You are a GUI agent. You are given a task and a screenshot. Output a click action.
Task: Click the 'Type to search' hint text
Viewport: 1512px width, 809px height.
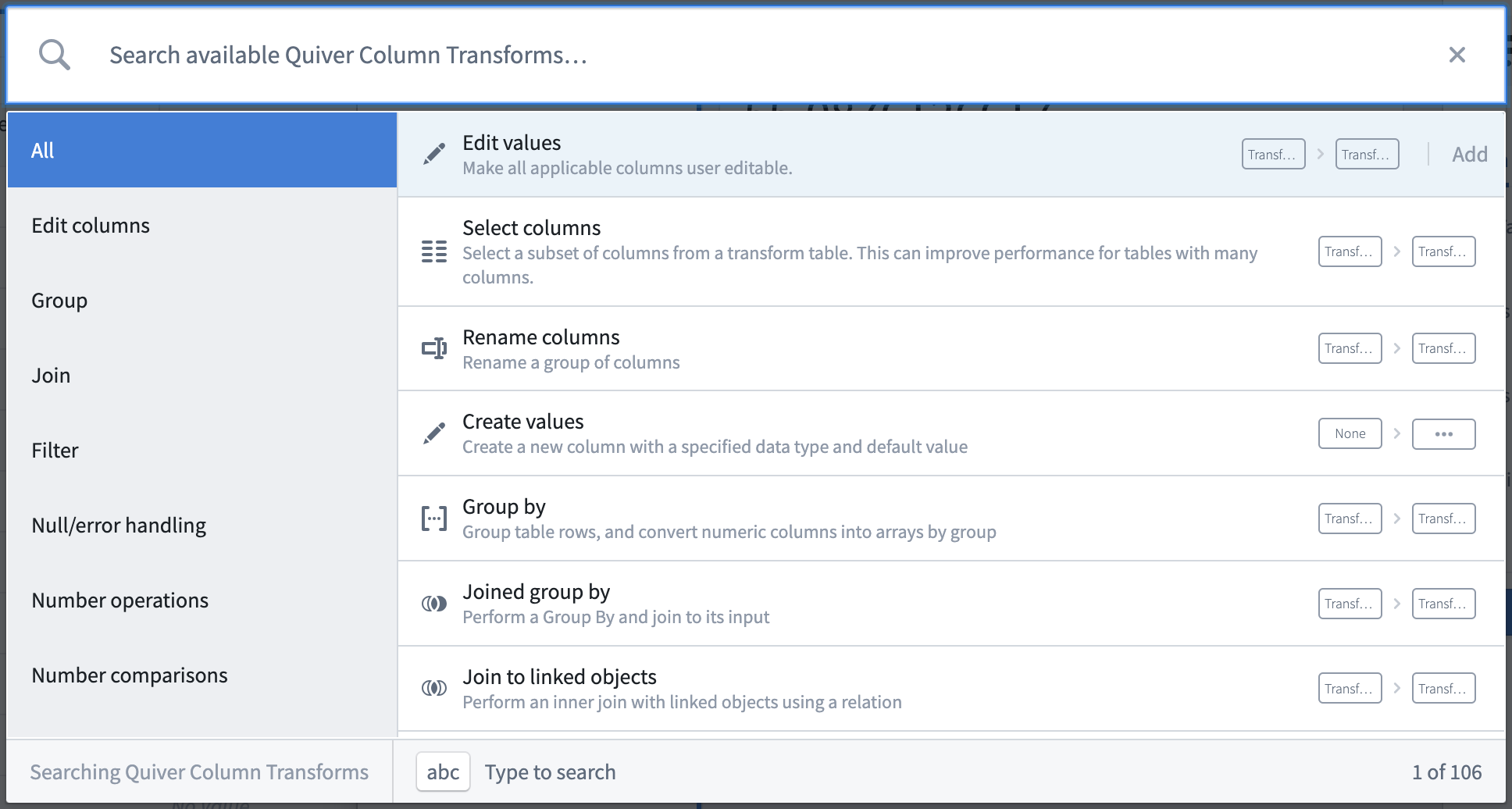pyautogui.click(x=550, y=772)
